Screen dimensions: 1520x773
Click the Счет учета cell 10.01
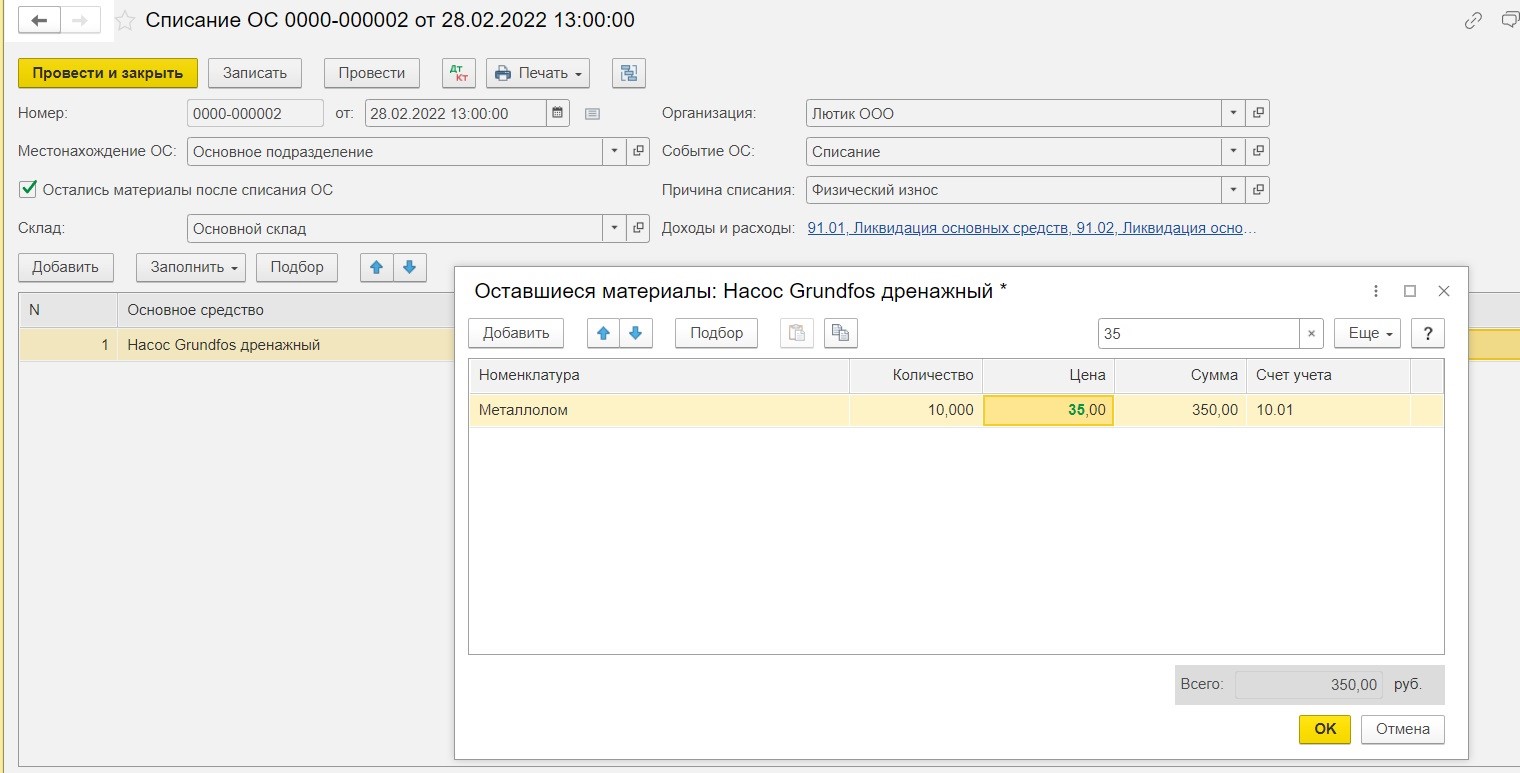pos(1328,410)
